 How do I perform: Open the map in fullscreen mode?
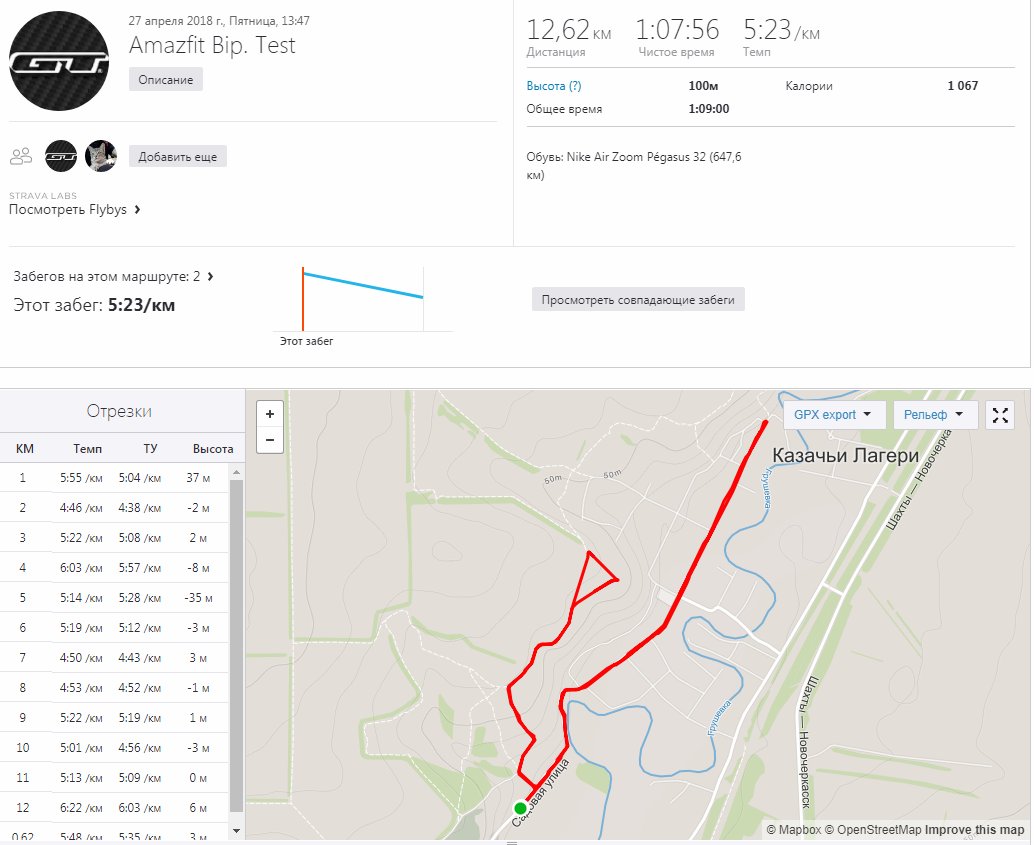[1000, 415]
